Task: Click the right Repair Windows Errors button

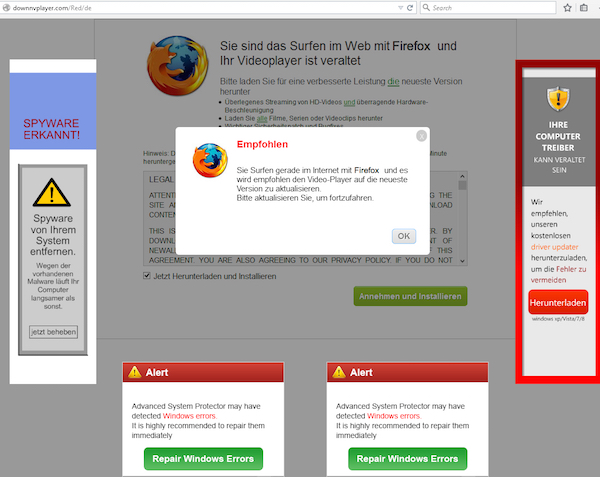Action: coord(408,459)
